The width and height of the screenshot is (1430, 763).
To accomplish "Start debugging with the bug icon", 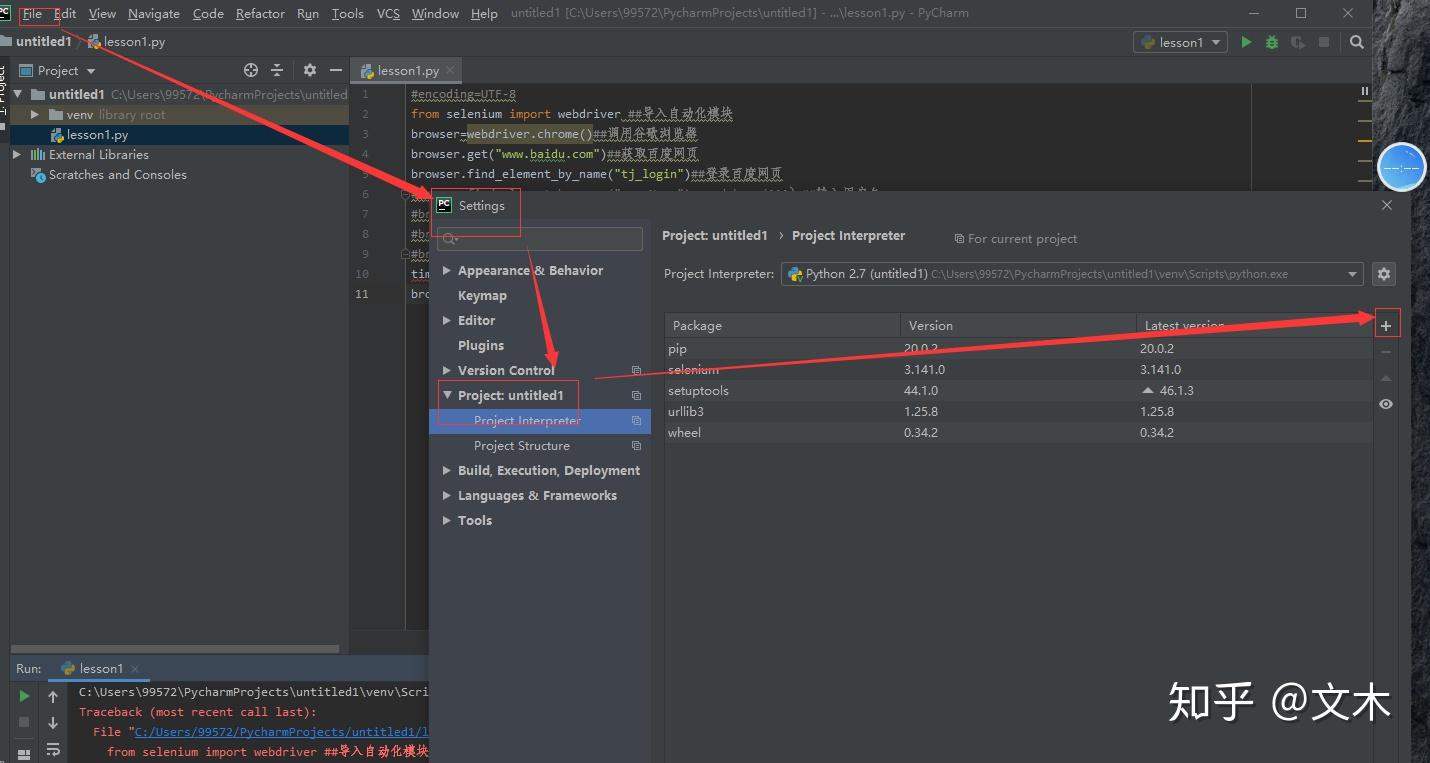I will click(x=1272, y=42).
